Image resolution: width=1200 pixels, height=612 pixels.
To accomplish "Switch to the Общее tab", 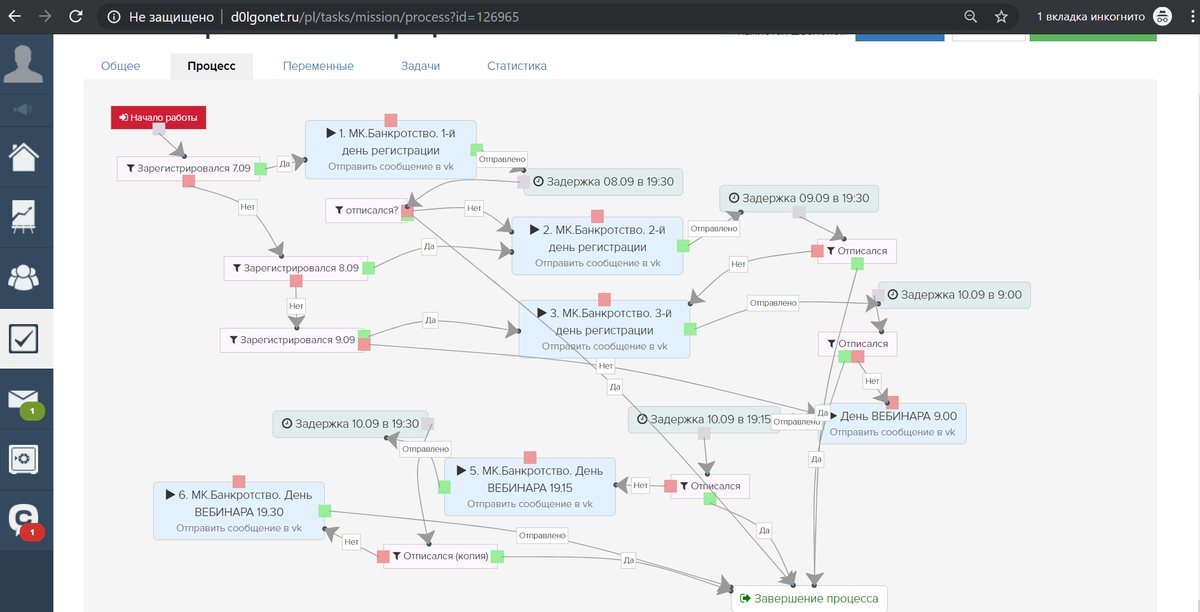I will pyautogui.click(x=120, y=66).
